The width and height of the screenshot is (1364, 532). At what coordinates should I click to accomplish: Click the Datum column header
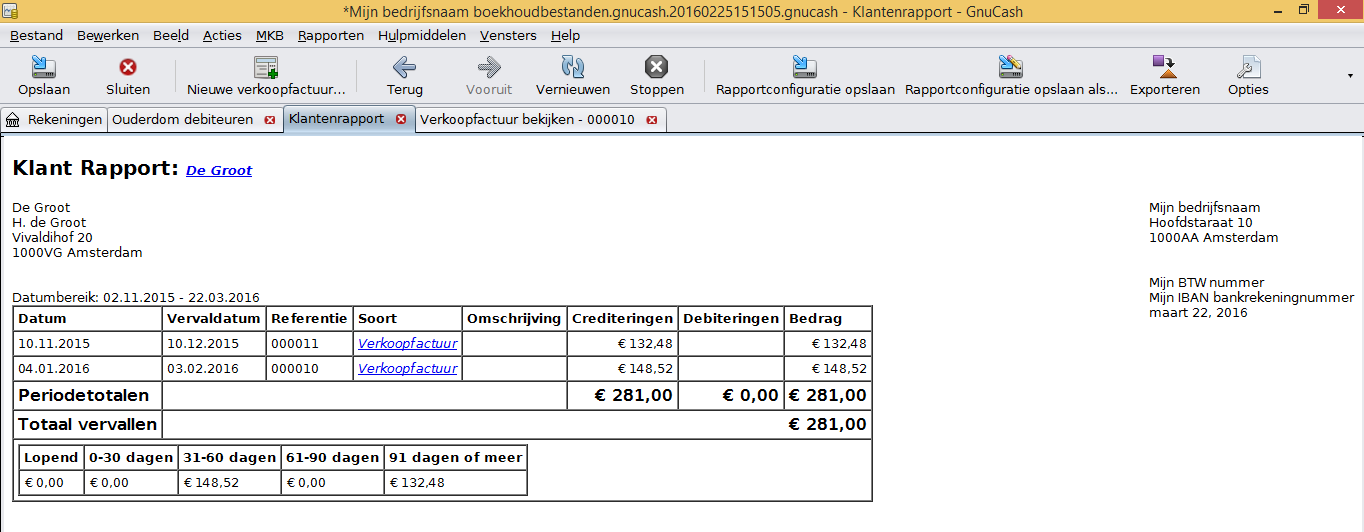coord(88,318)
